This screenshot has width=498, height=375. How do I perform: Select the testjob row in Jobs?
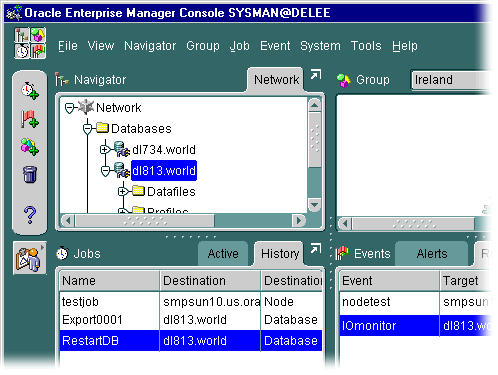coord(191,302)
